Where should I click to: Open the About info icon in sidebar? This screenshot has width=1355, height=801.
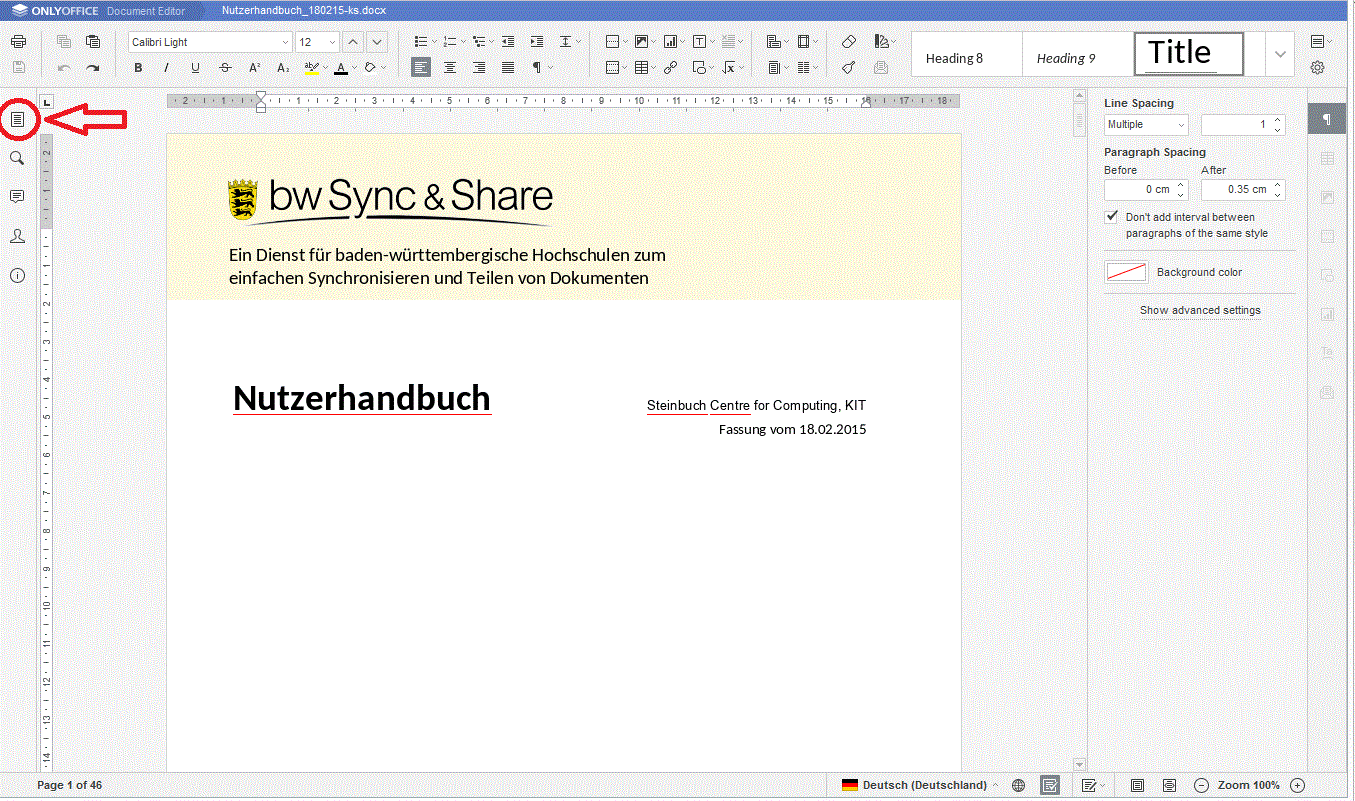[x=17, y=275]
